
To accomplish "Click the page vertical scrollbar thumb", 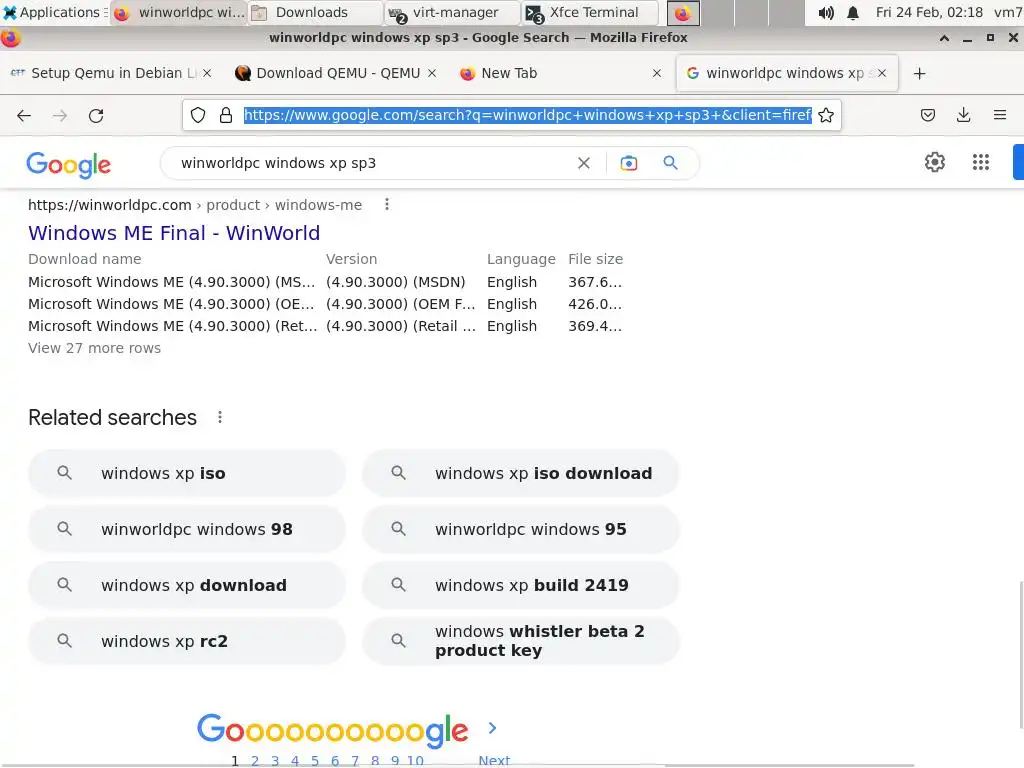I will 1020,655.
